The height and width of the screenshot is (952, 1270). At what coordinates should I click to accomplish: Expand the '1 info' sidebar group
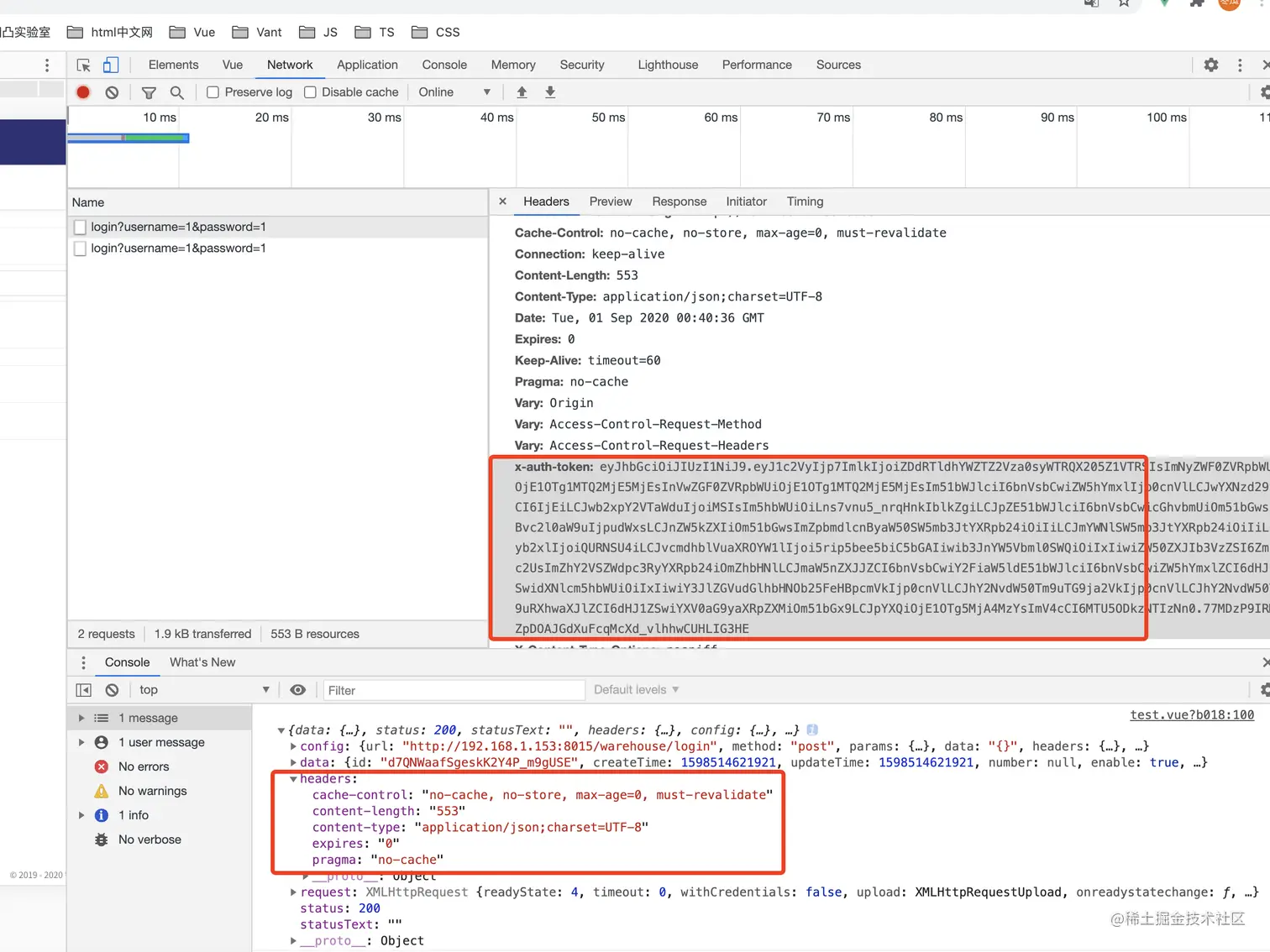click(81, 816)
